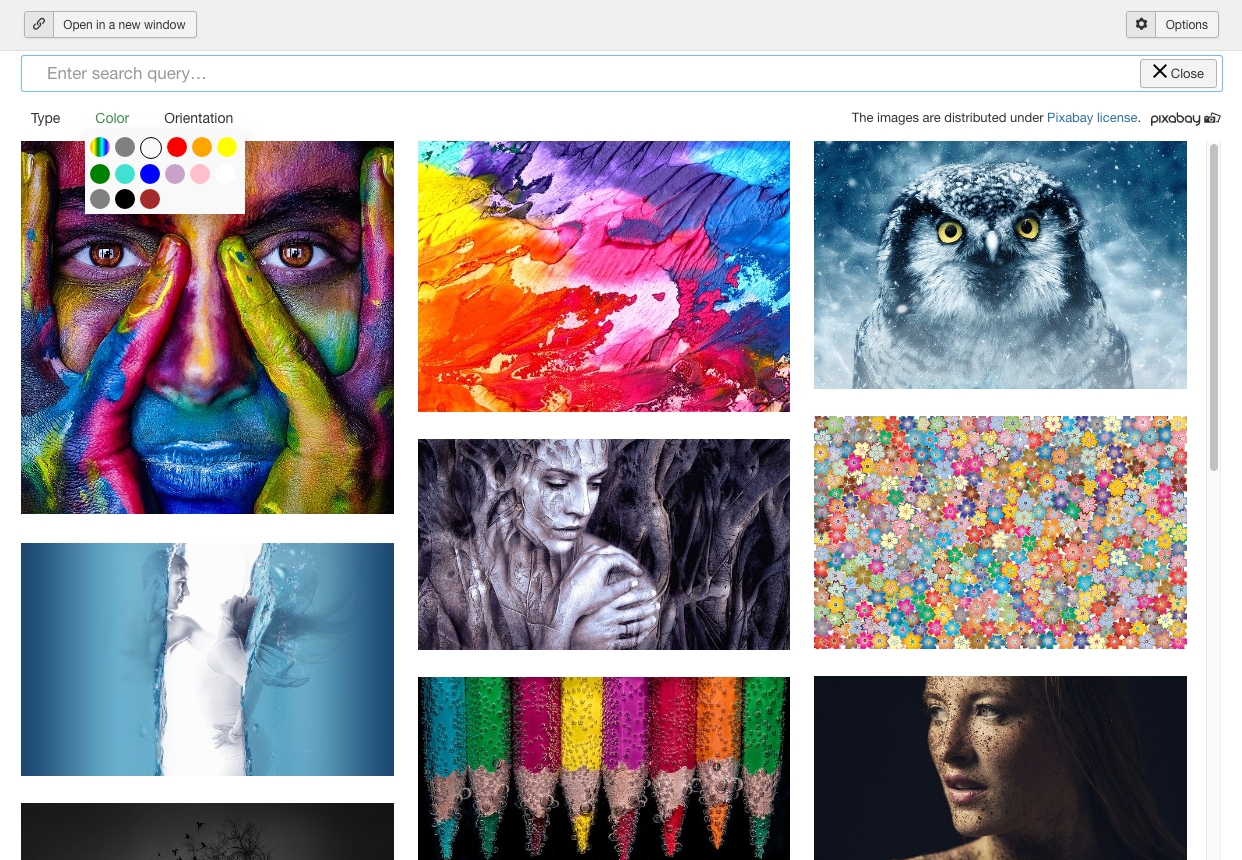
Task: Click the Pixabay logo
Action: point(1185,118)
